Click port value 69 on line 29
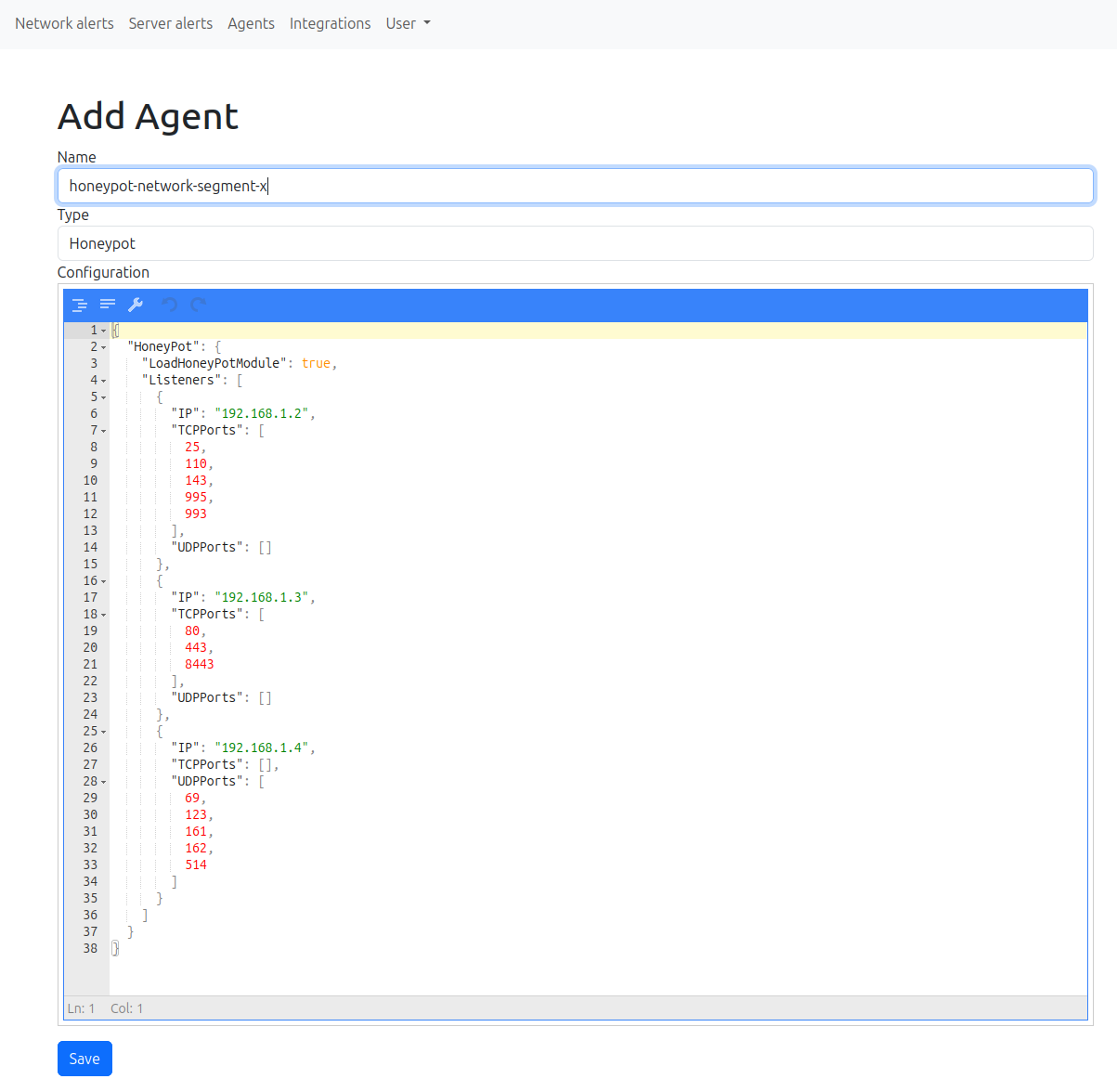Screen dimensions: 1117x1092 192,798
